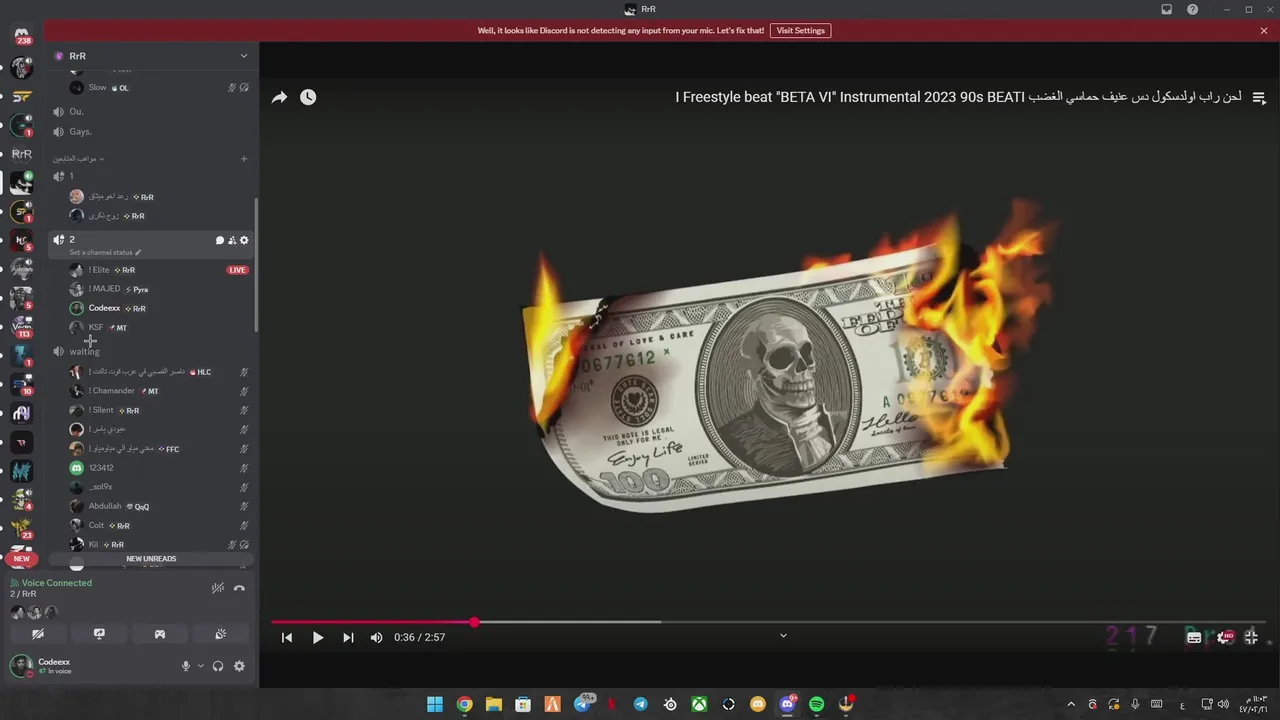Click Visit Settings in the red banner
1280x720 pixels.
pyautogui.click(x=801, y=31)
